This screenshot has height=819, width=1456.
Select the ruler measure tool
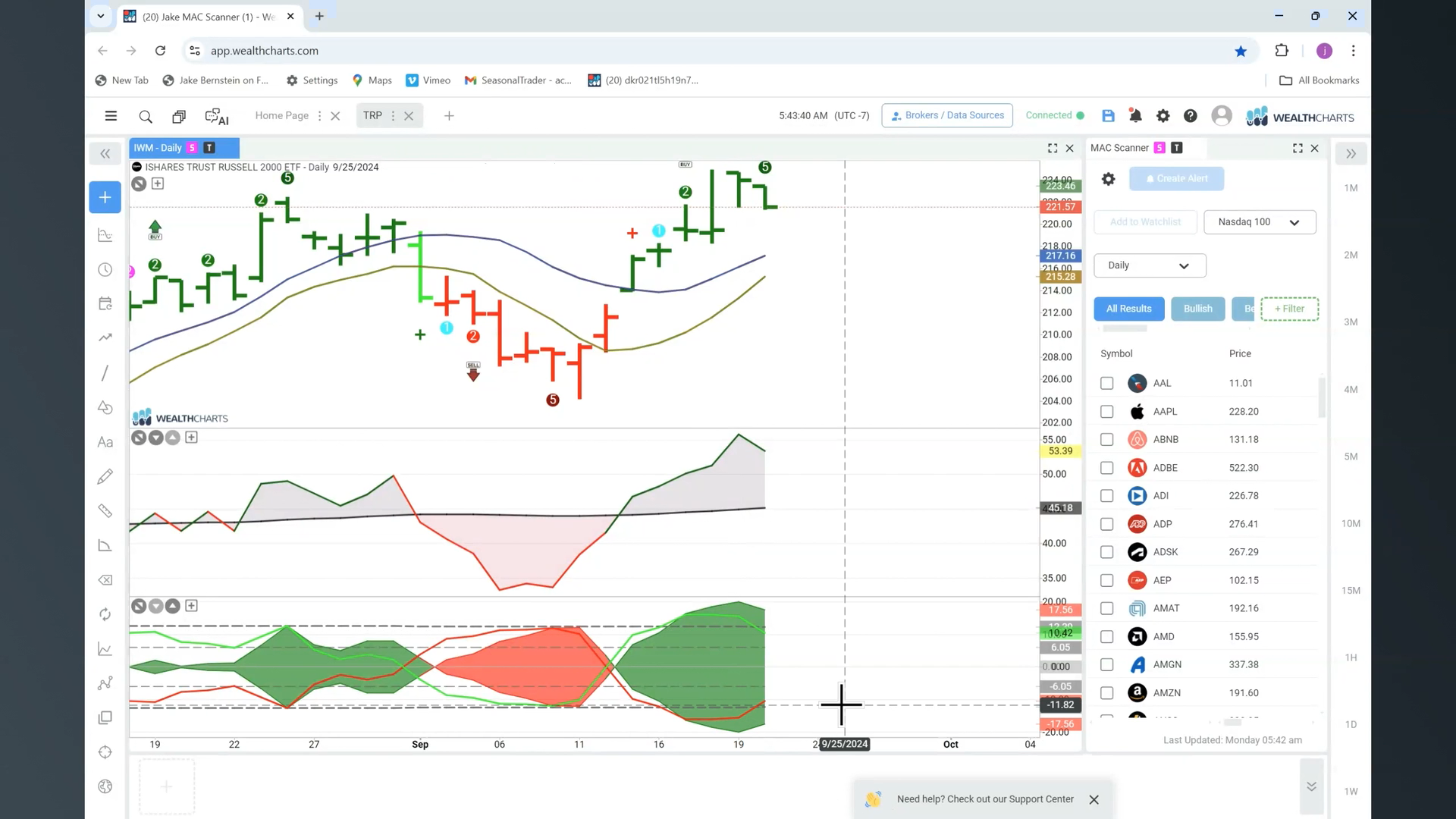tap(105, 511)
